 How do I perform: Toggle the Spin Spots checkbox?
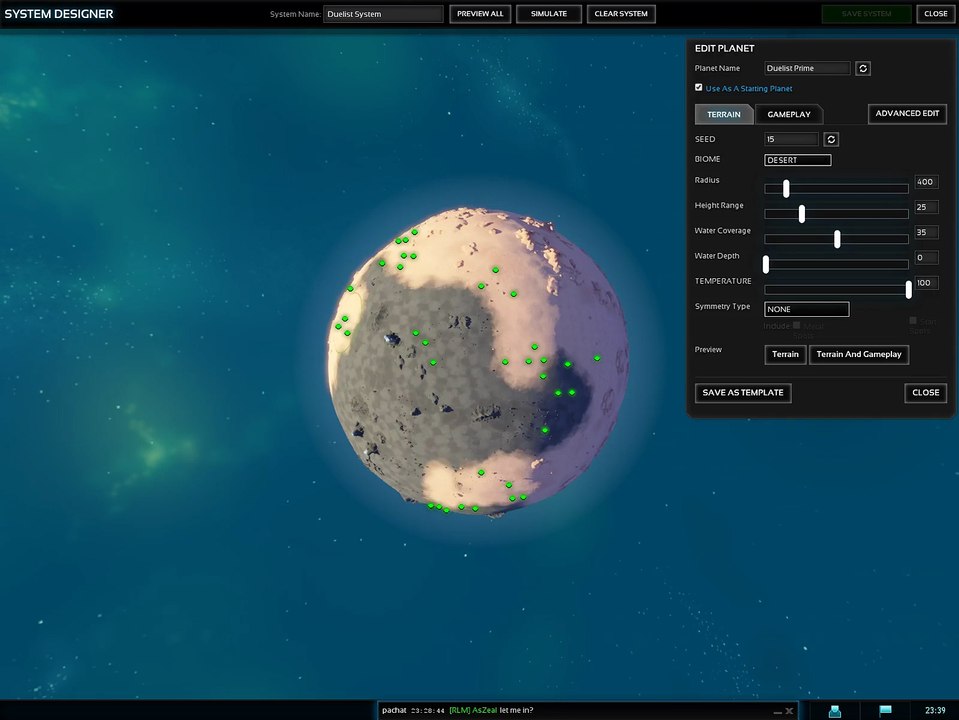(x=913, y=320)
